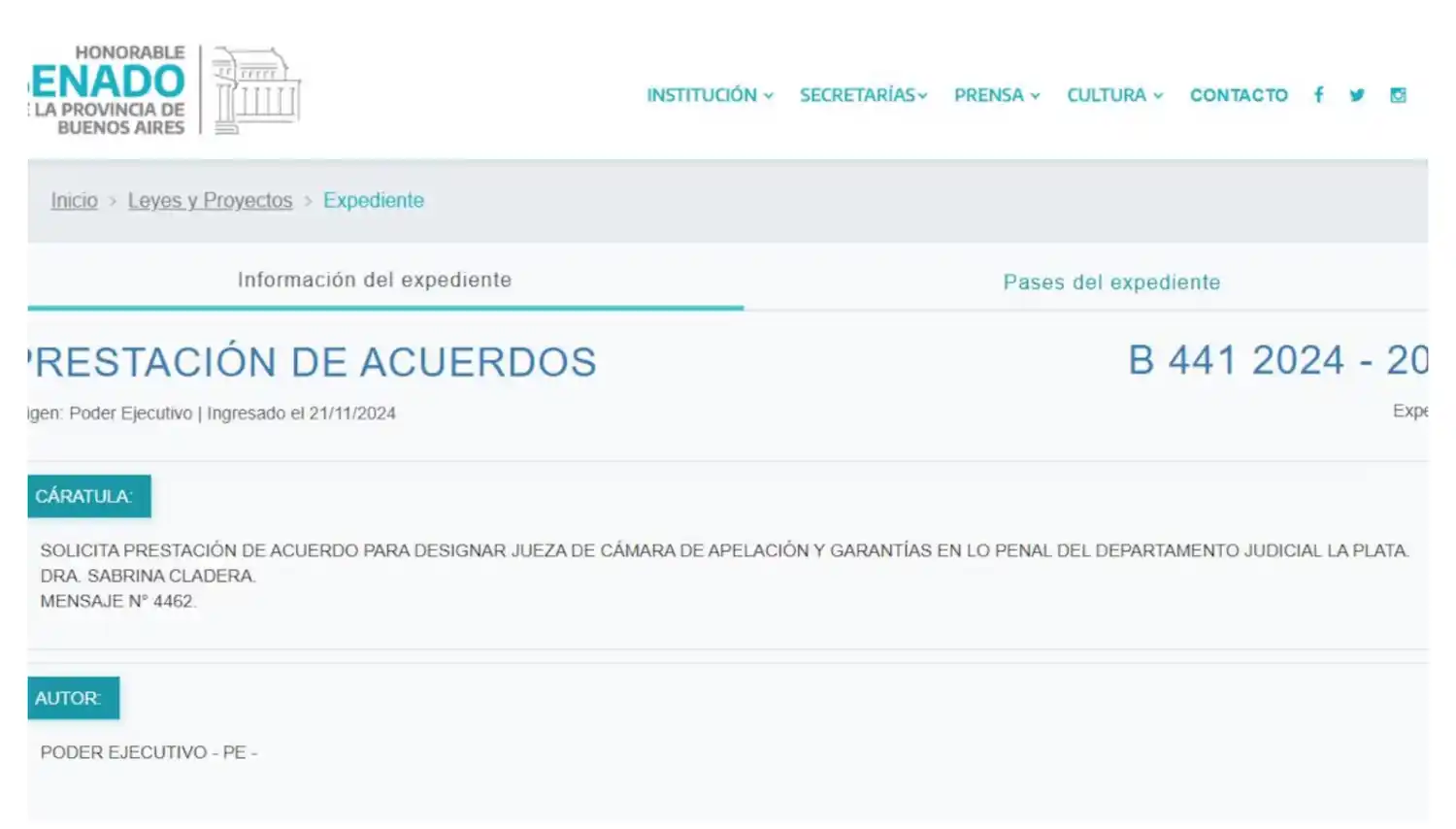Select the Información del expediente tab
1456x829 pixels.
[x=375, y=281]
